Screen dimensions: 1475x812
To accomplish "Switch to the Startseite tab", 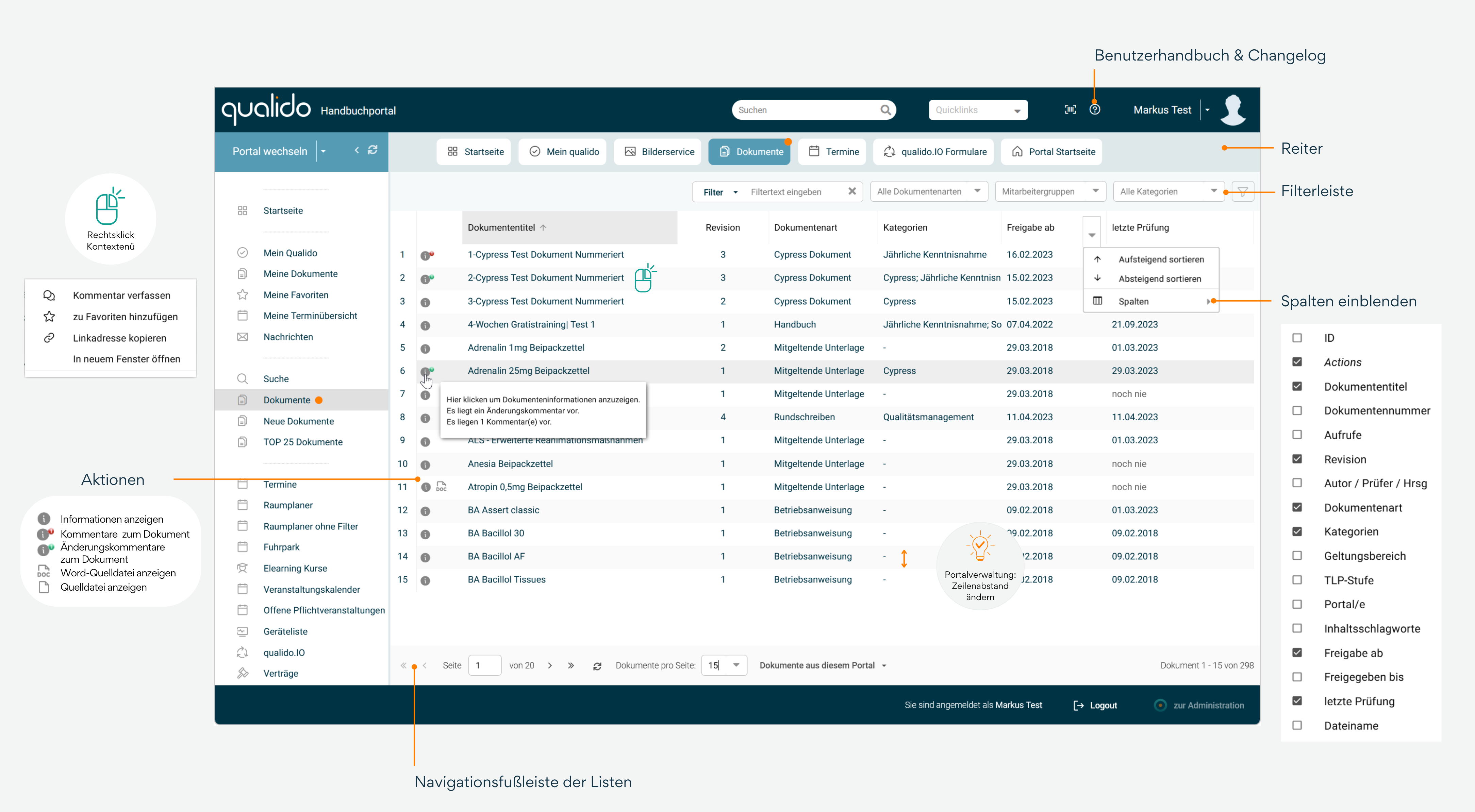I will 473,152.
